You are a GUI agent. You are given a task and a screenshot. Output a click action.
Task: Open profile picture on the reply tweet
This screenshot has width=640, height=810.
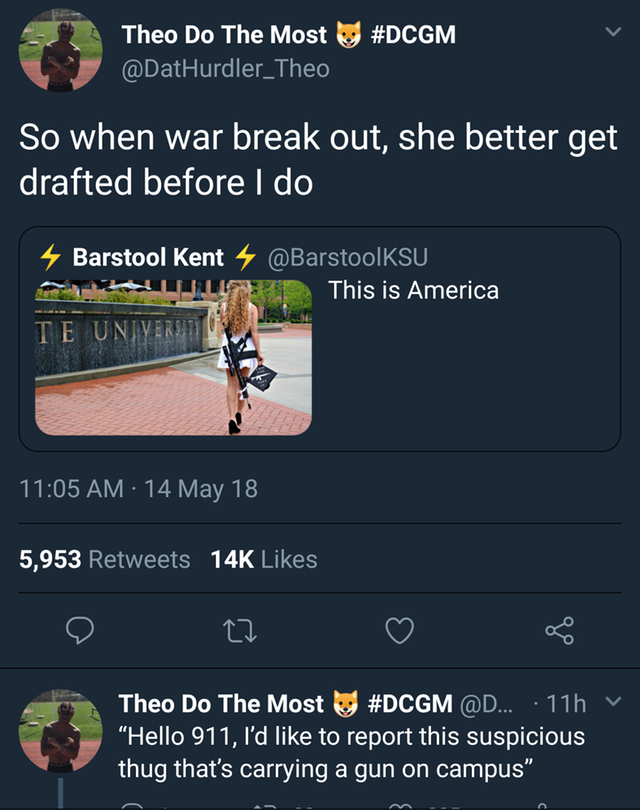[x=60, y=730]
